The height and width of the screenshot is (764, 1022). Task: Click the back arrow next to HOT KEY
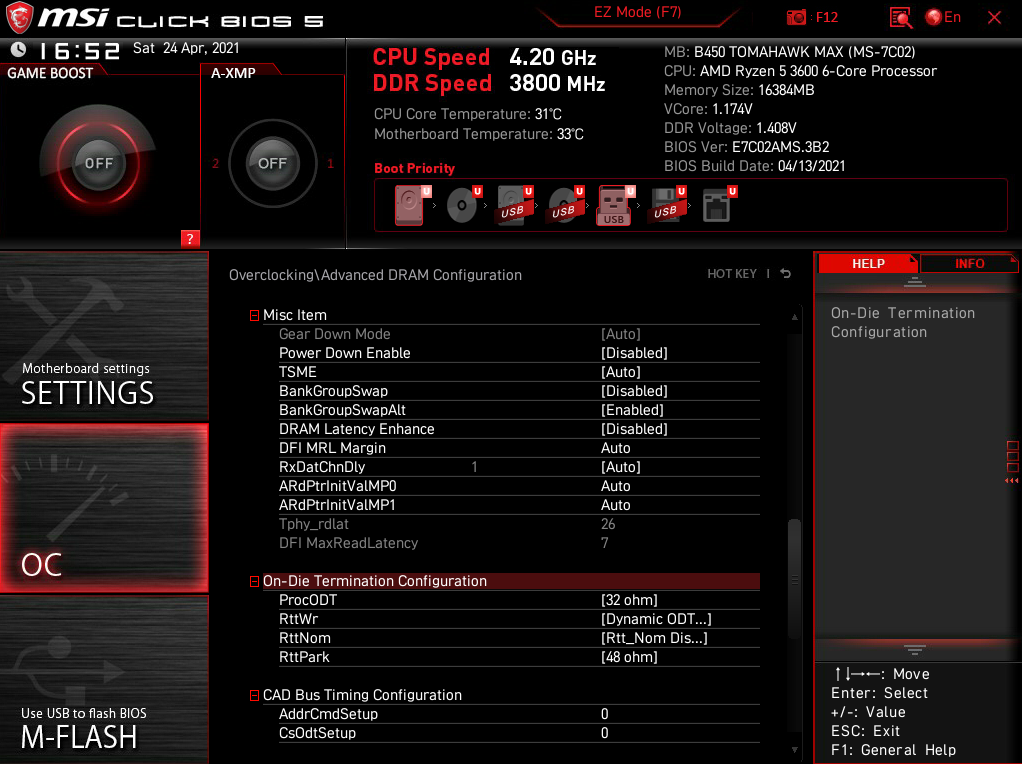[785, 274]
